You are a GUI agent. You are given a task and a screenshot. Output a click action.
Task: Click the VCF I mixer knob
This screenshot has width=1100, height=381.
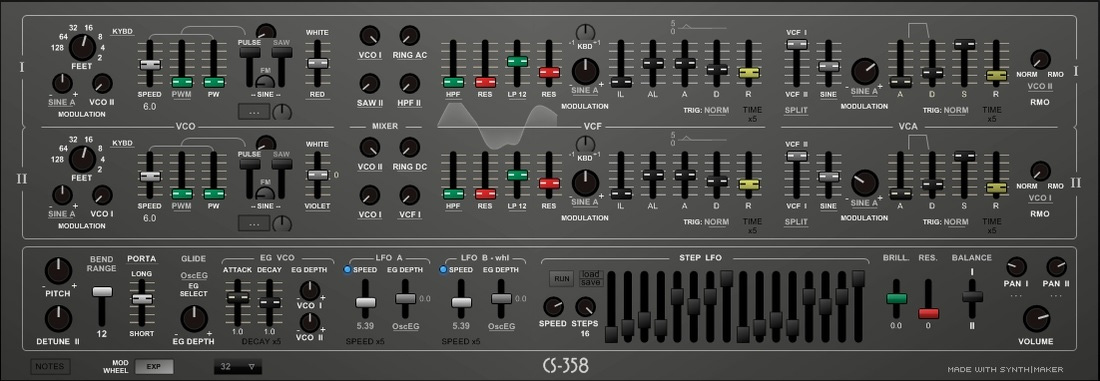point(410,195)
